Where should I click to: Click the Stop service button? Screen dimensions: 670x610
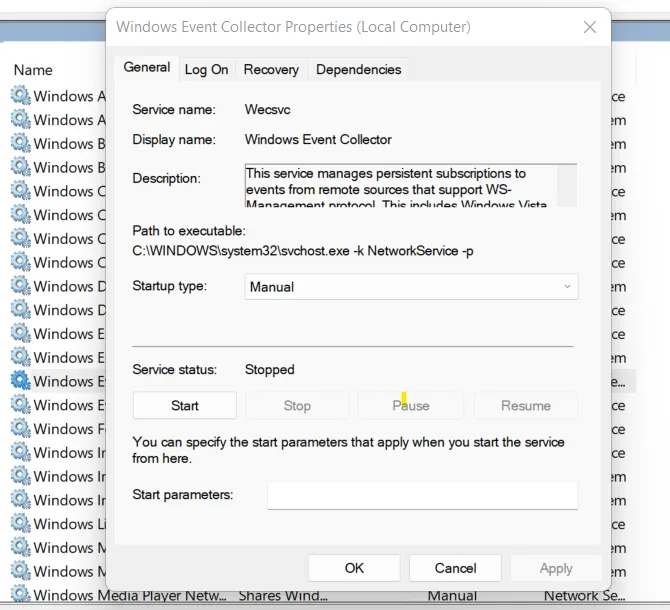tap(297, 405)
